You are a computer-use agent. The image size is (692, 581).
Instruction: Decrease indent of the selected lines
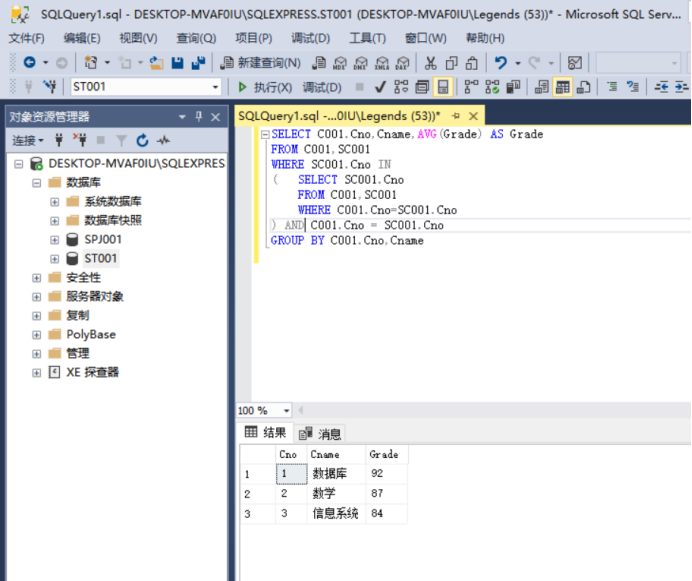click(661, 87)
